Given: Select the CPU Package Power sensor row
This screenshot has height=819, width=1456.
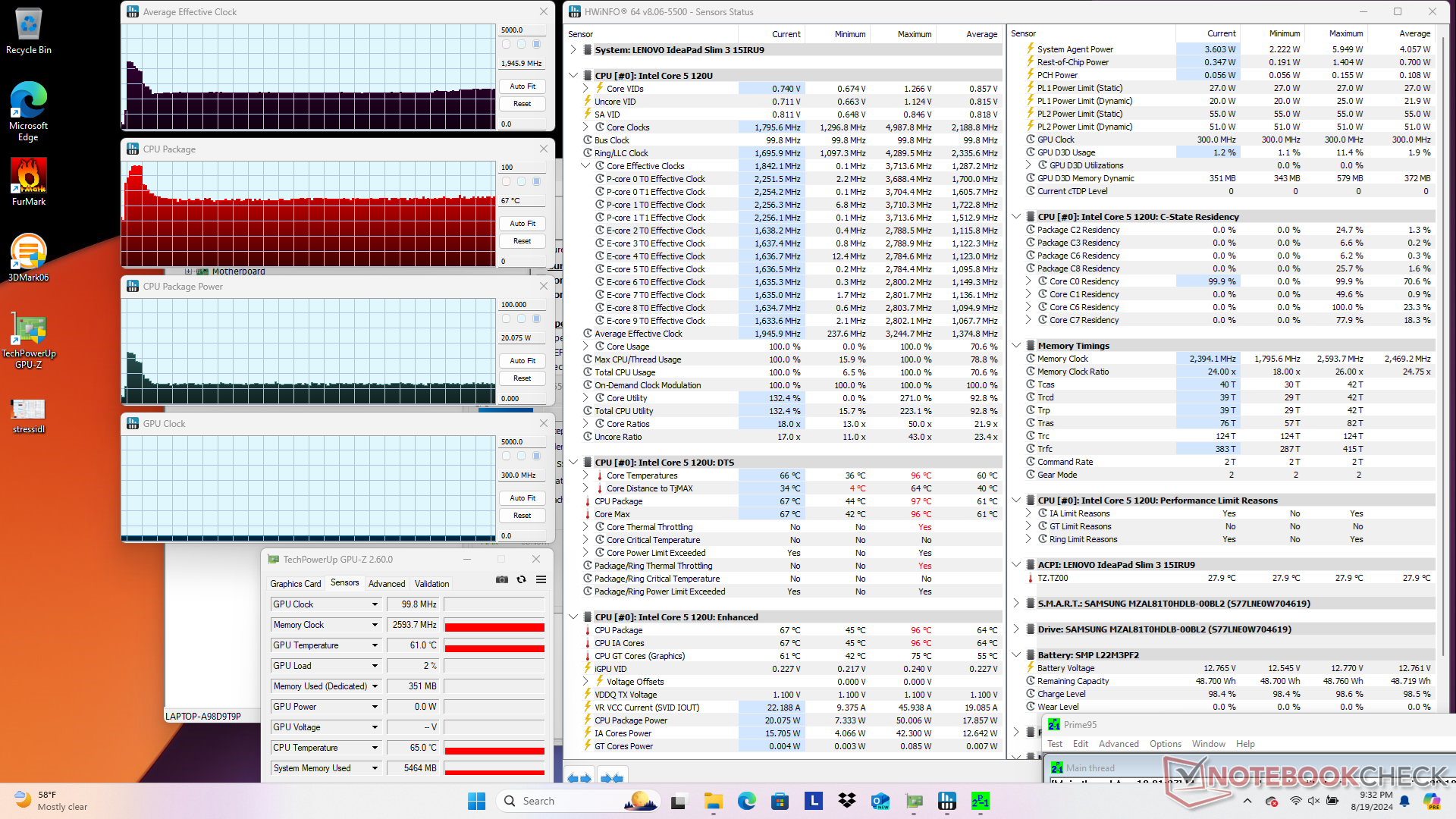Looking at the screenshot, I should tap(791, 720).
